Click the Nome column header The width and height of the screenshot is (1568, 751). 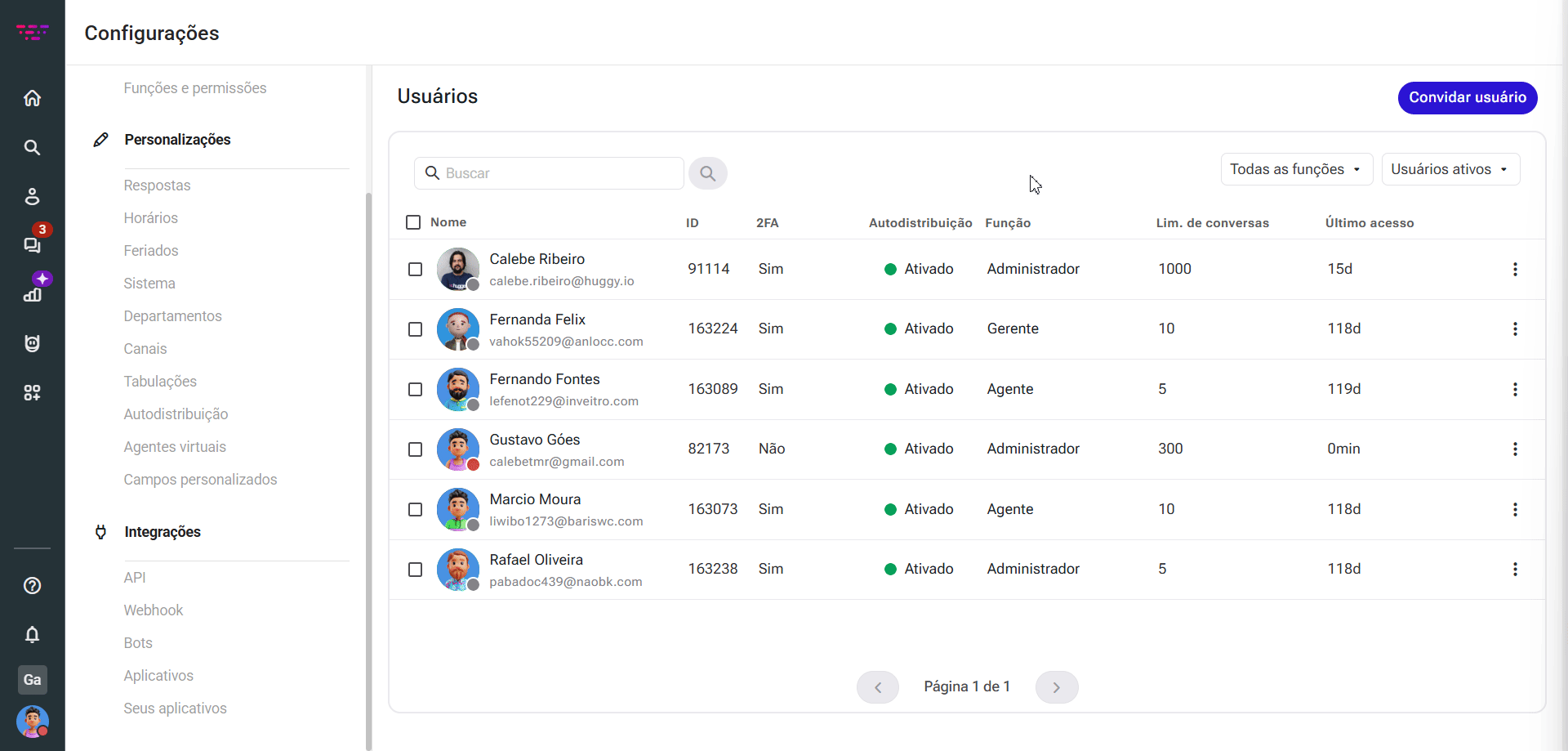tap(448, 222)
